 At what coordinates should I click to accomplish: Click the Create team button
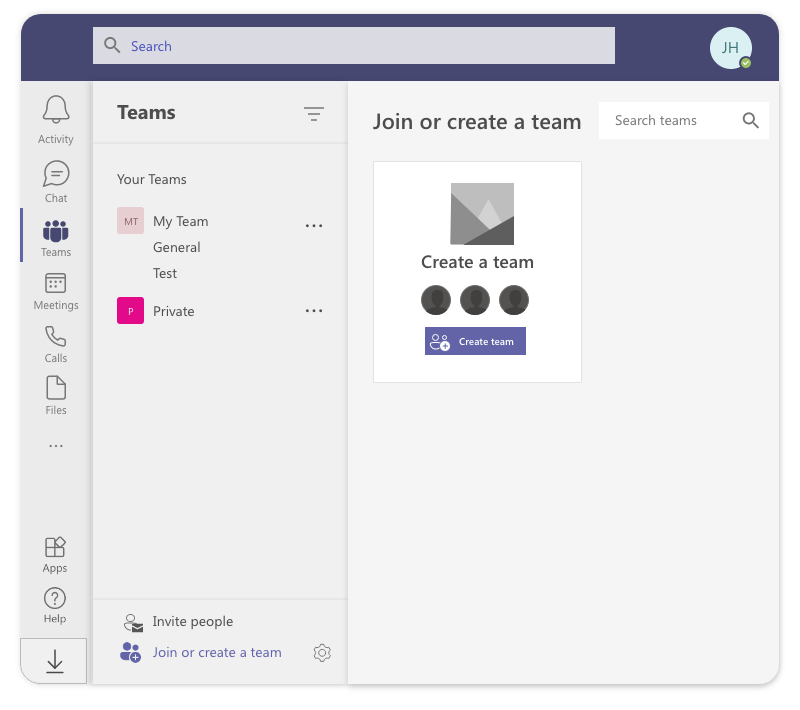click(x=476, y=341)
